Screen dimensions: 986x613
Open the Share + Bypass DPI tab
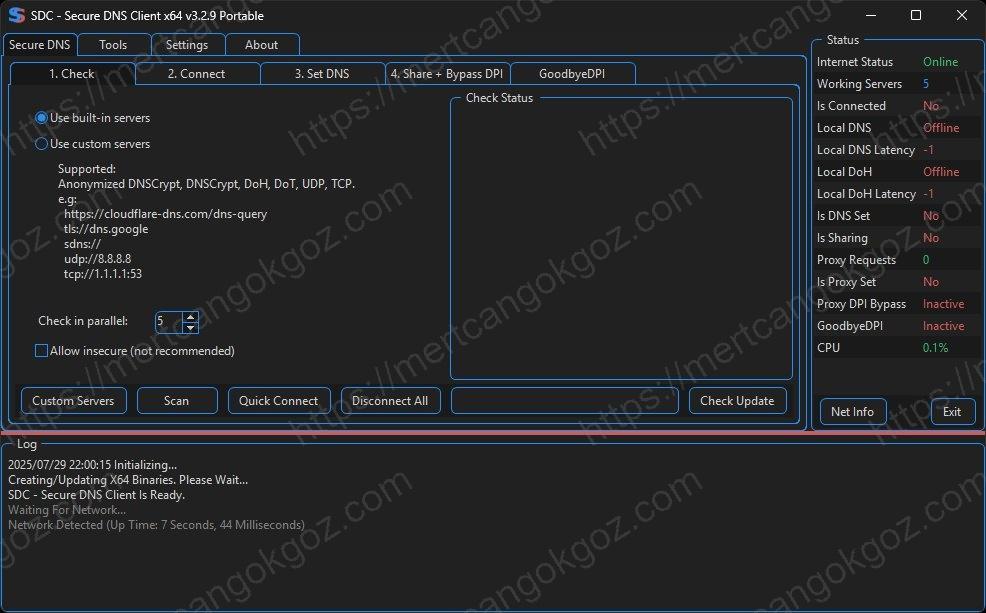[x=446, y=73]
